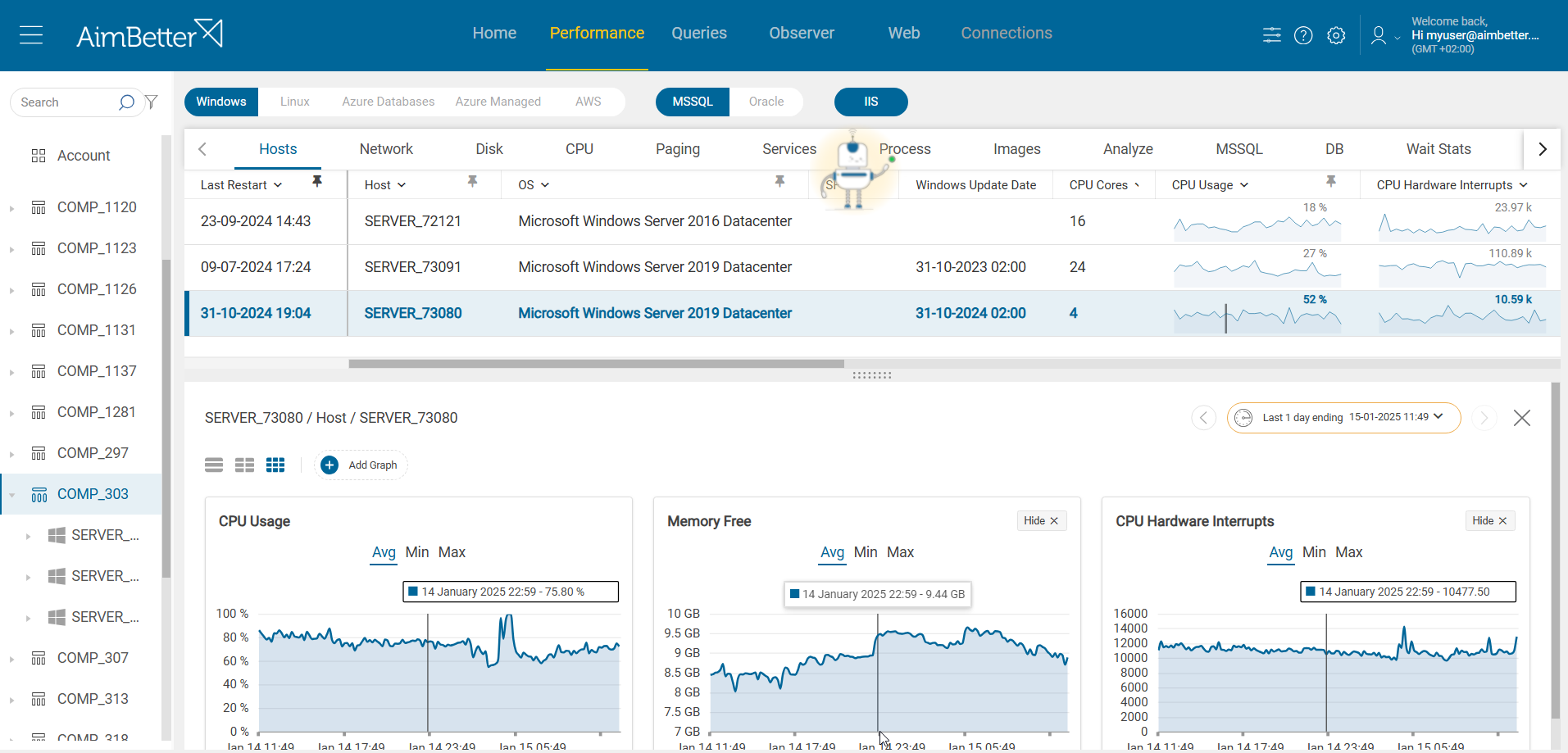The height and width of the screenshot is (753, 1568).
Task: Expand COMP_1120 tree node
Action: coord(11,208)
